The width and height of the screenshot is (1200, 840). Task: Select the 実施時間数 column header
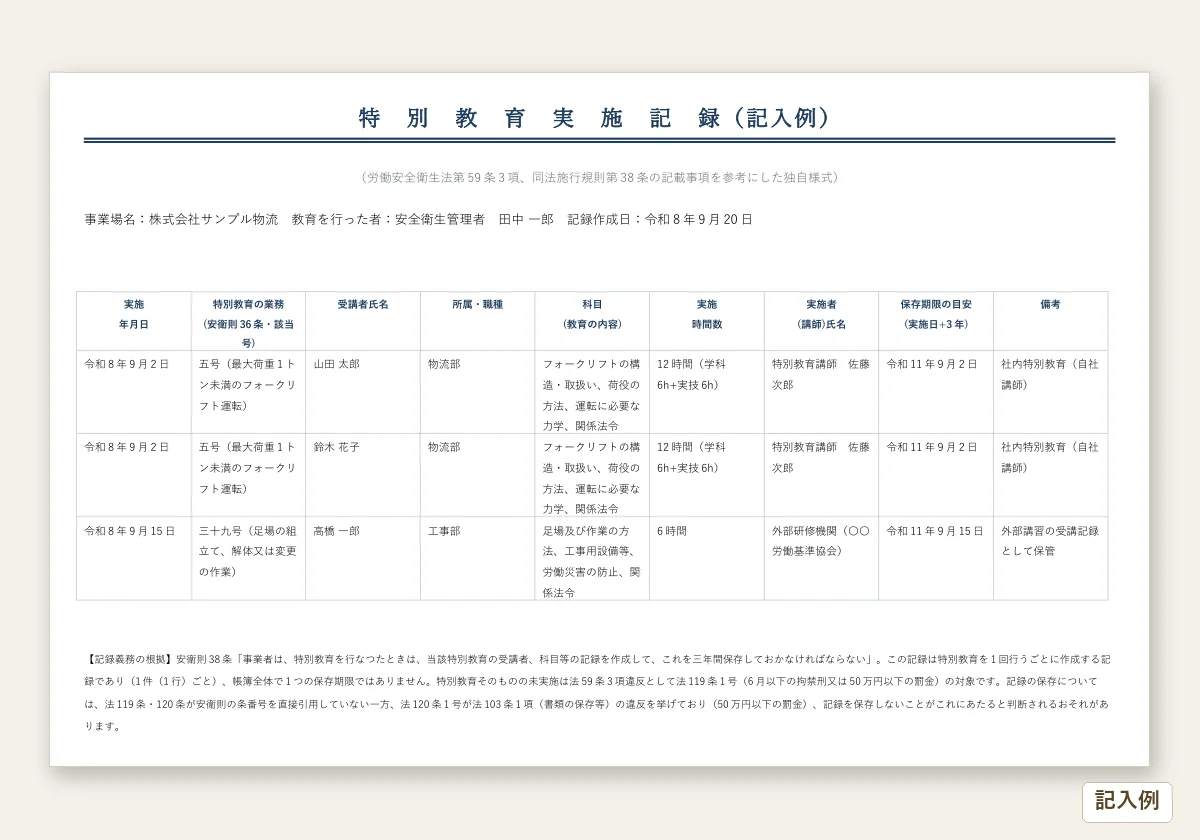click(707, 321)
